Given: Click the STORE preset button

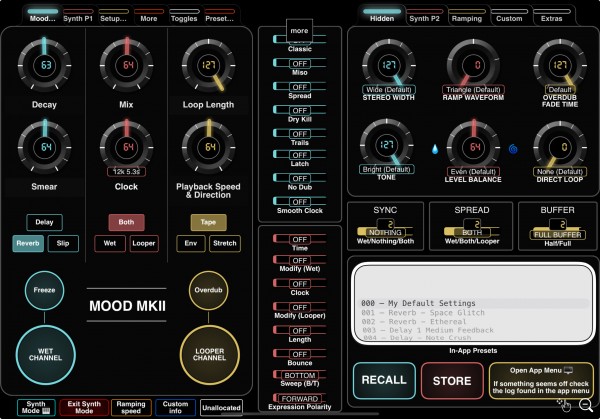Looking at the screenshot, I should (452, 381).
